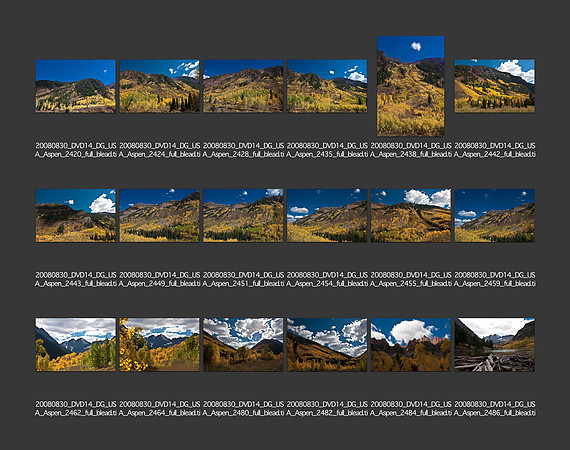
Task: Click filename label ending Aspen_2420_full_bleed
Action: pos(76,150)
